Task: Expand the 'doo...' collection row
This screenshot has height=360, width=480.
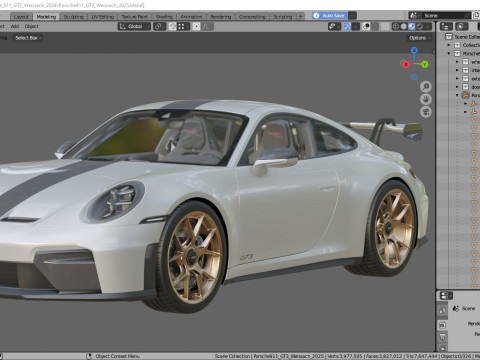Action: 457,87
